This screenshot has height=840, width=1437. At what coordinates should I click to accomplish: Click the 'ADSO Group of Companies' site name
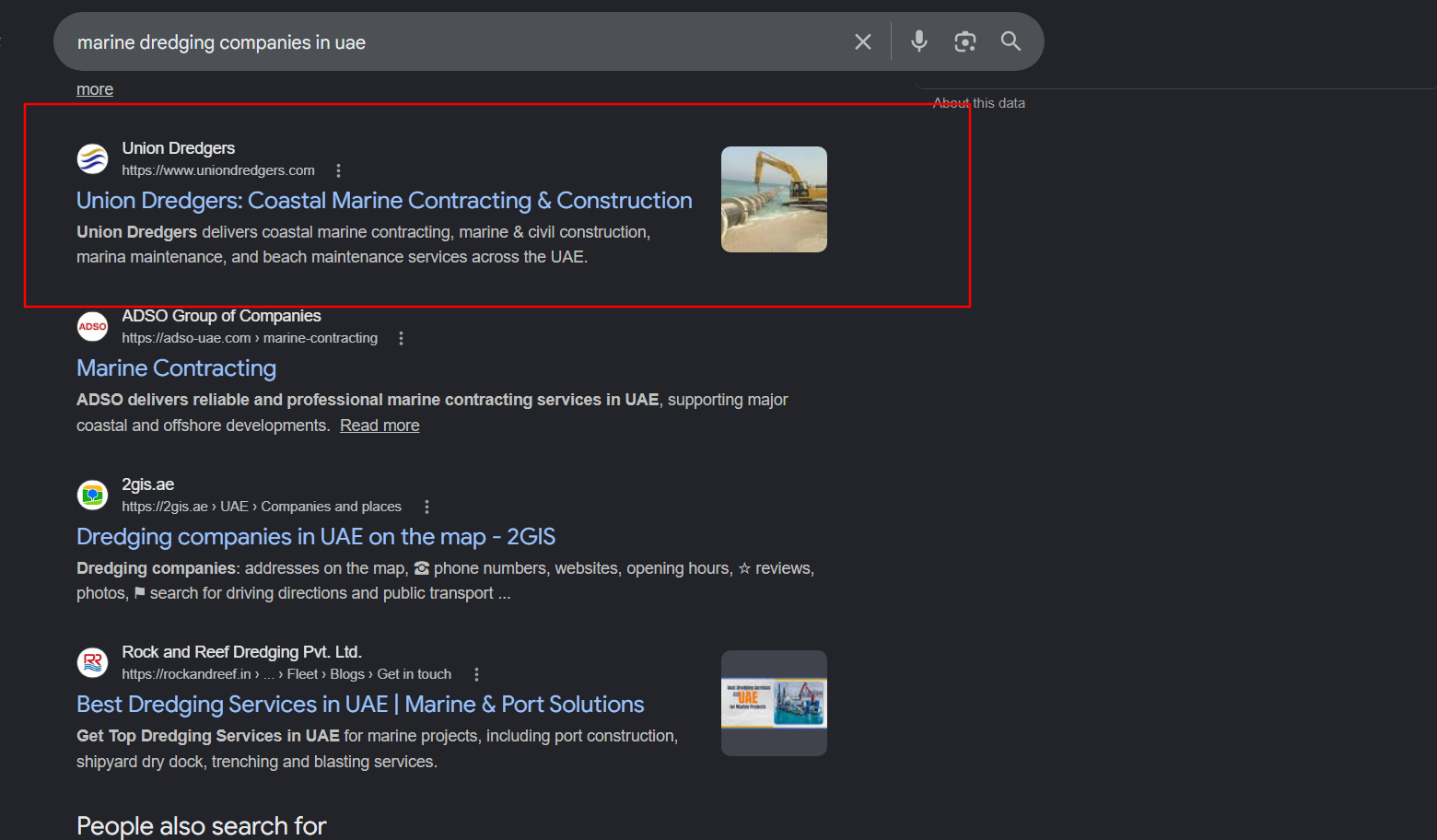222,316
